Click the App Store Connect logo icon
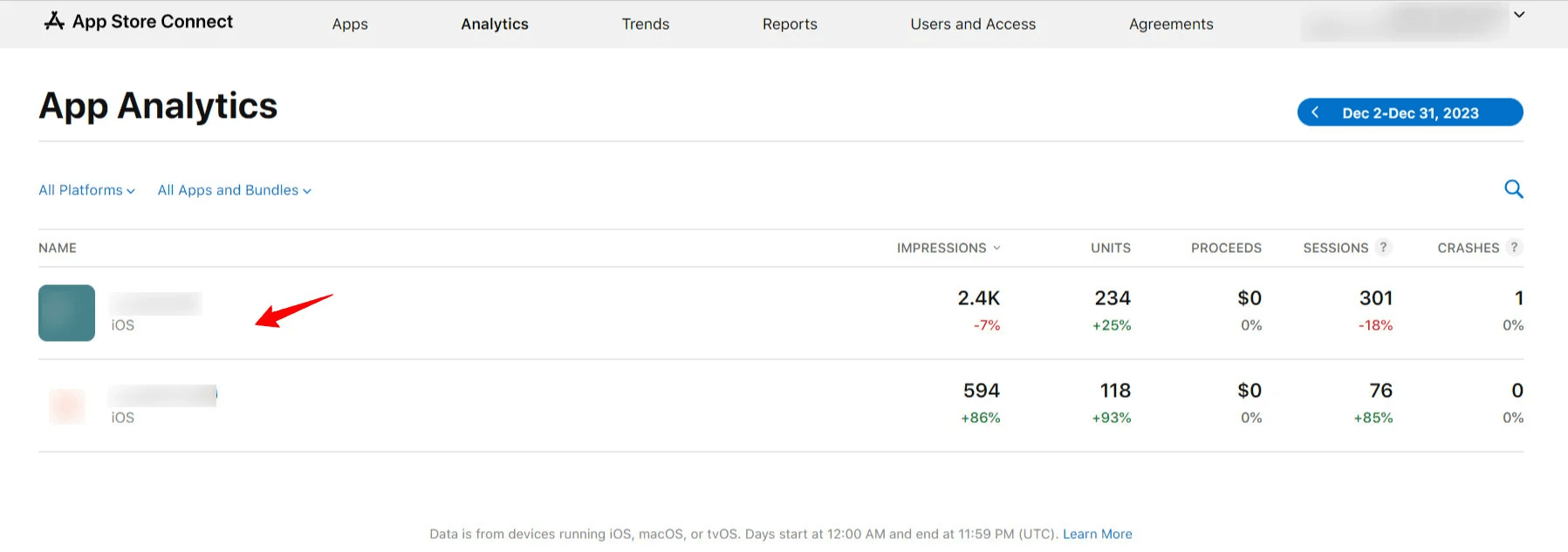The image size is (1568, 552). 54,22
